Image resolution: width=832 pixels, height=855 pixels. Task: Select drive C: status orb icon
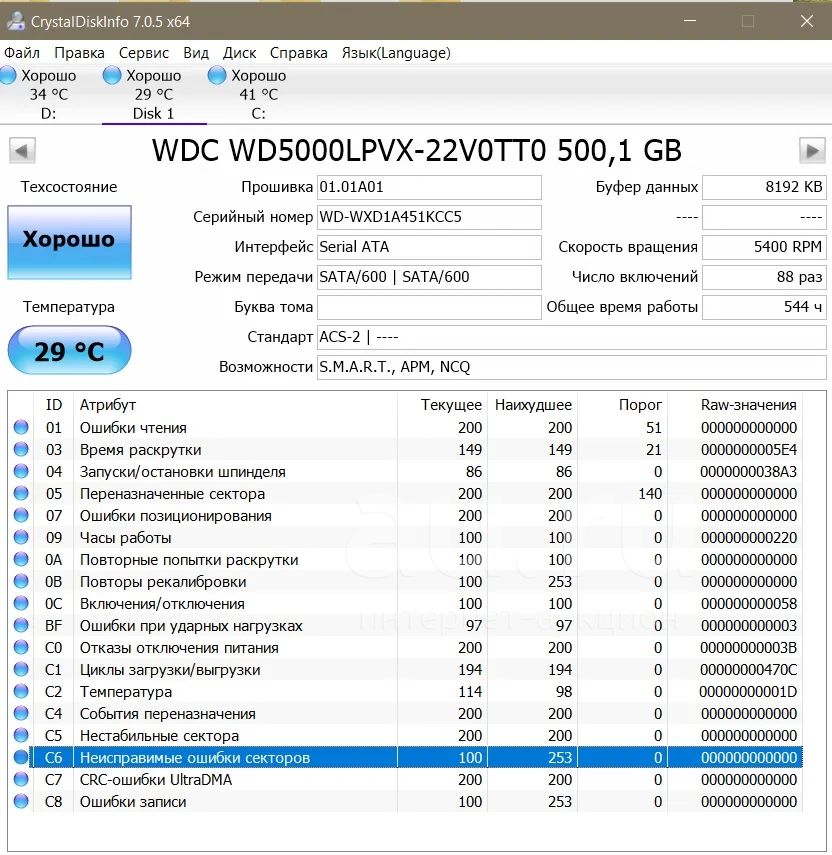(x=216, y=75)
